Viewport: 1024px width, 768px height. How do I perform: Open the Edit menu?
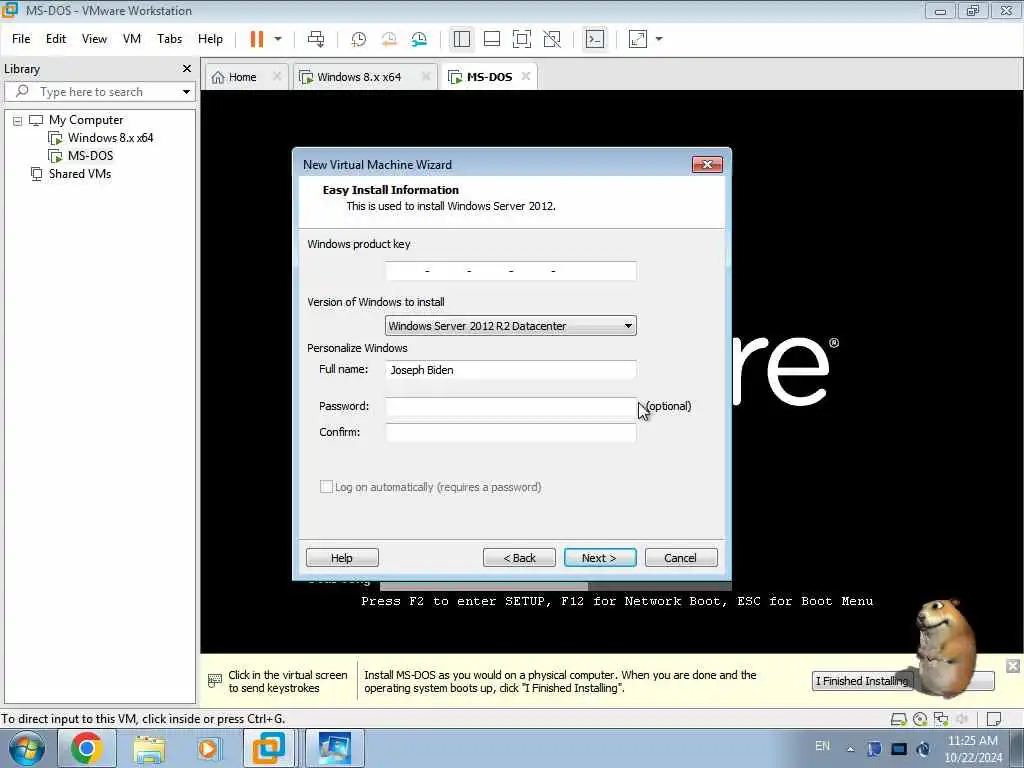[x=56, y=39]
